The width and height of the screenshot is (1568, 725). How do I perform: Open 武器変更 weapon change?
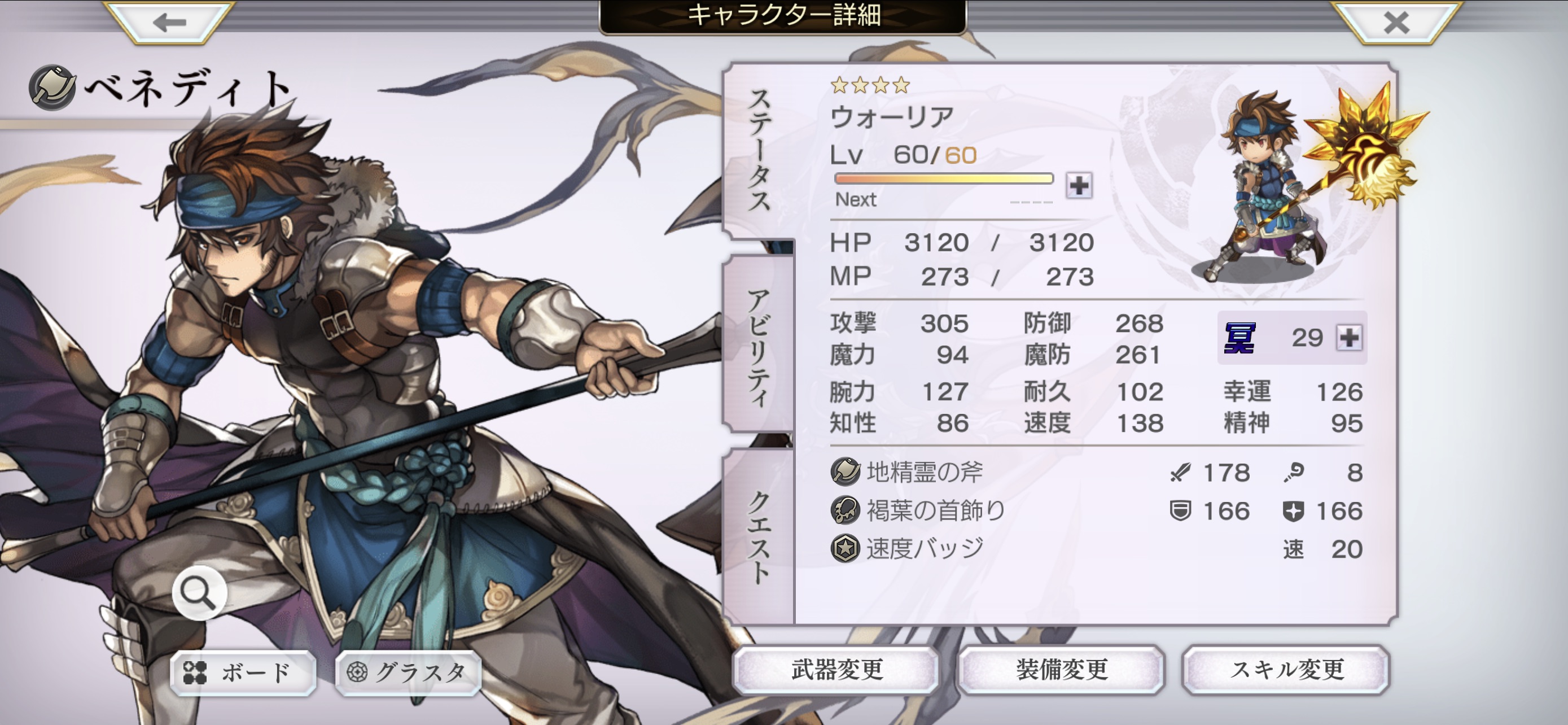point(836,670)
